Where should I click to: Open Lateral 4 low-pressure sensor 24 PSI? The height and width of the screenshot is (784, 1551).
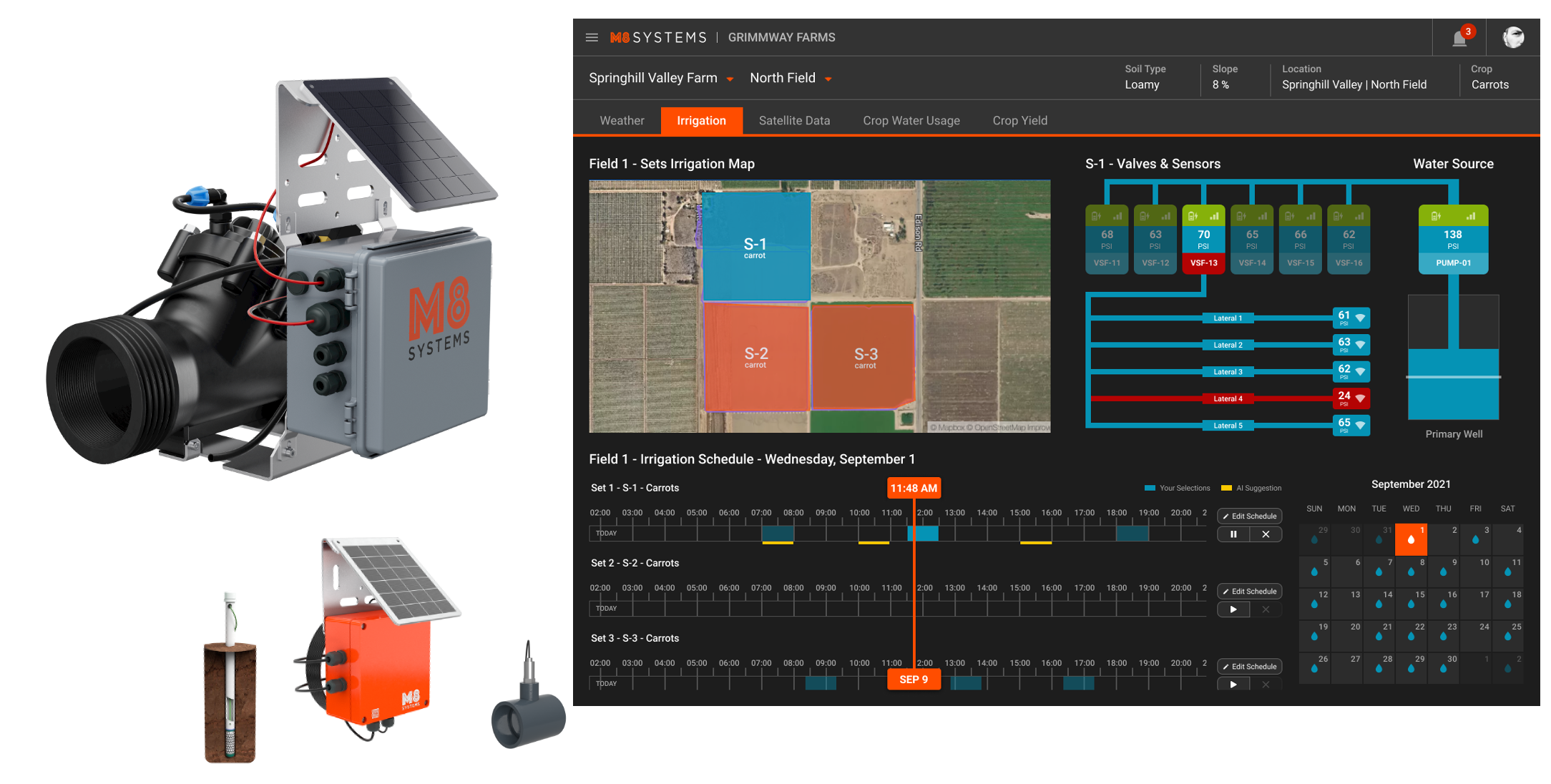click(x=1351, y=398)
